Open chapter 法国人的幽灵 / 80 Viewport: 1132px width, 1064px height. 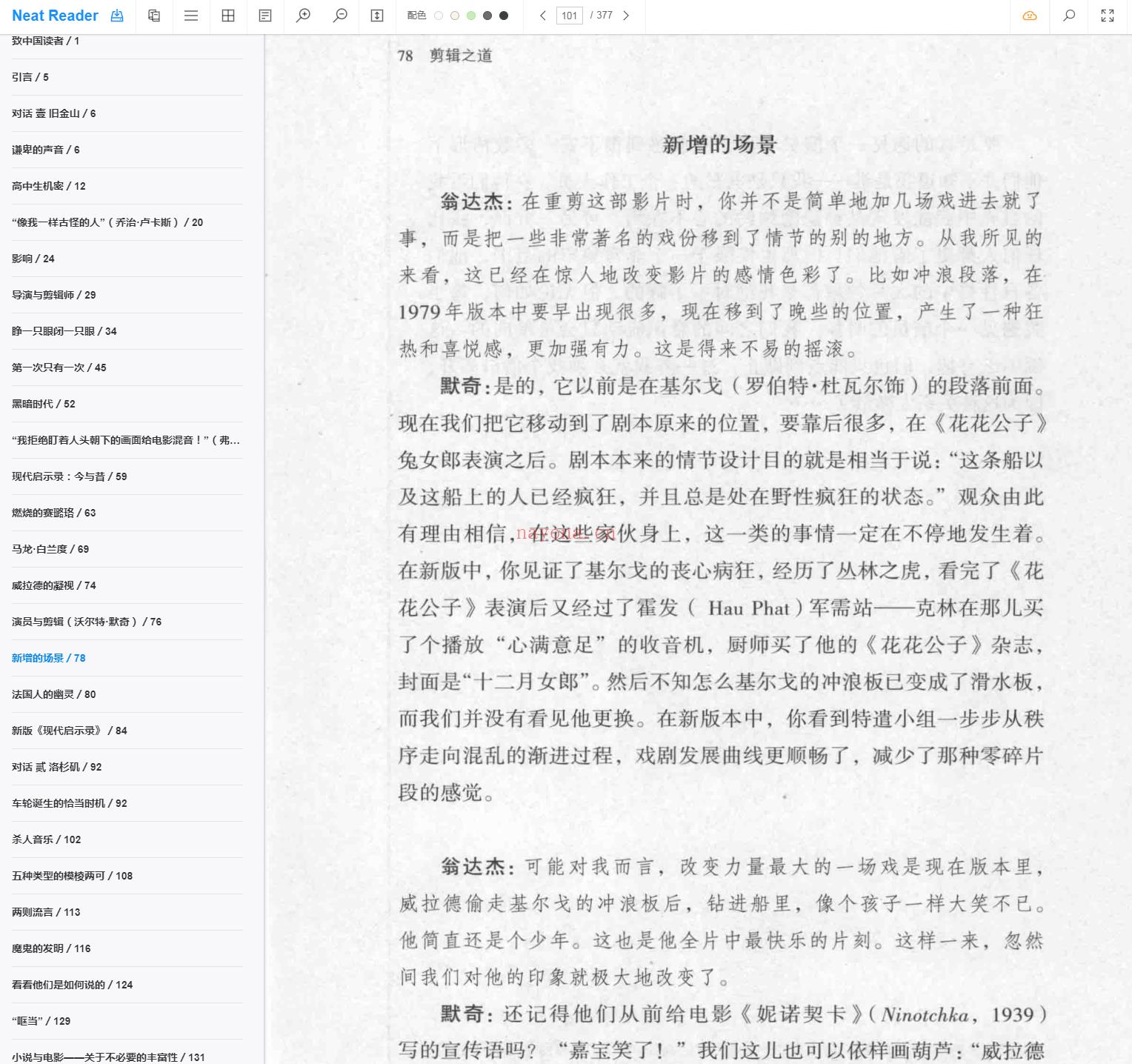point(54,694)
